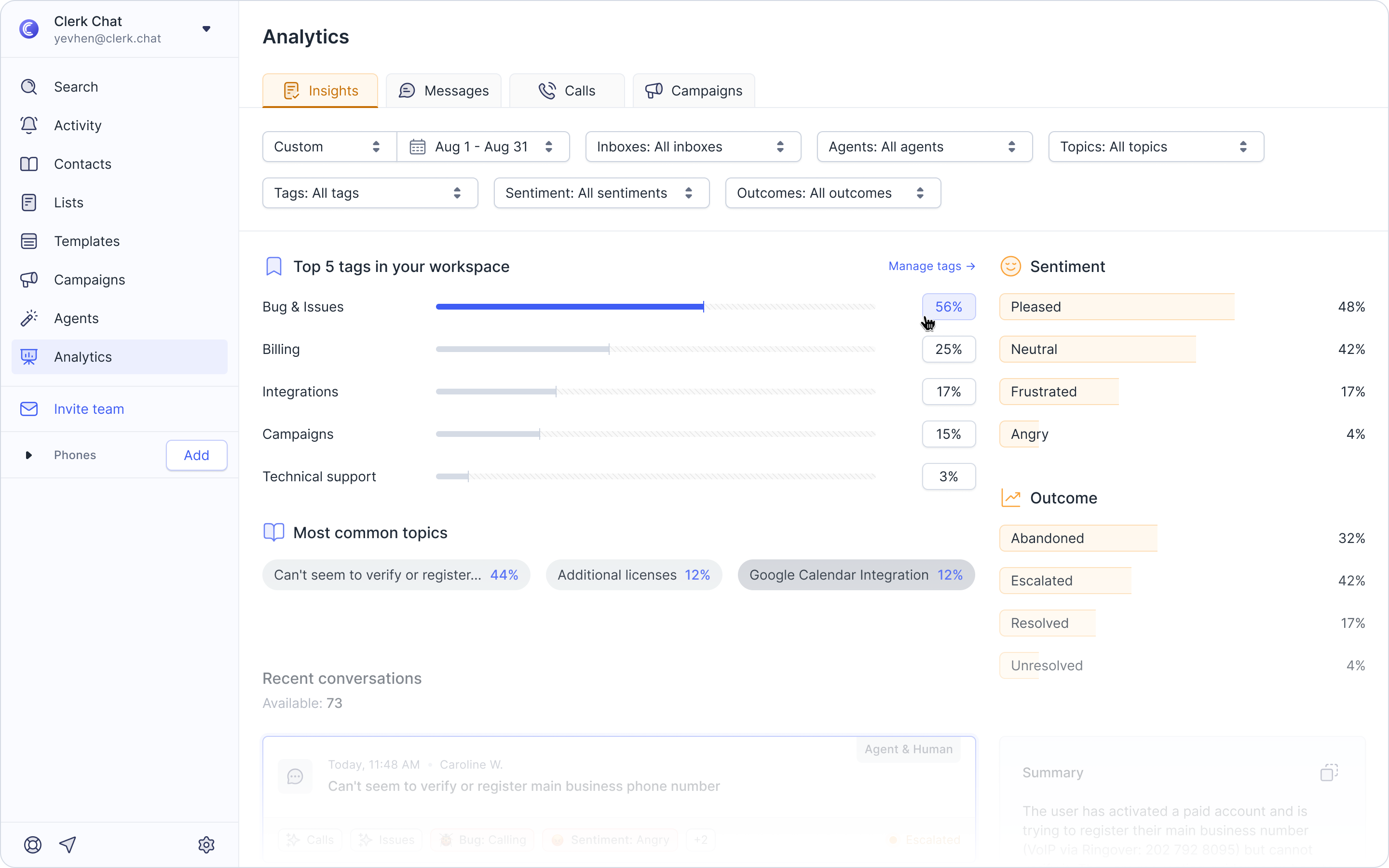
Task: Expand the Clerk Chat workspace switcher arrow
Action: (x=206, y=29)
